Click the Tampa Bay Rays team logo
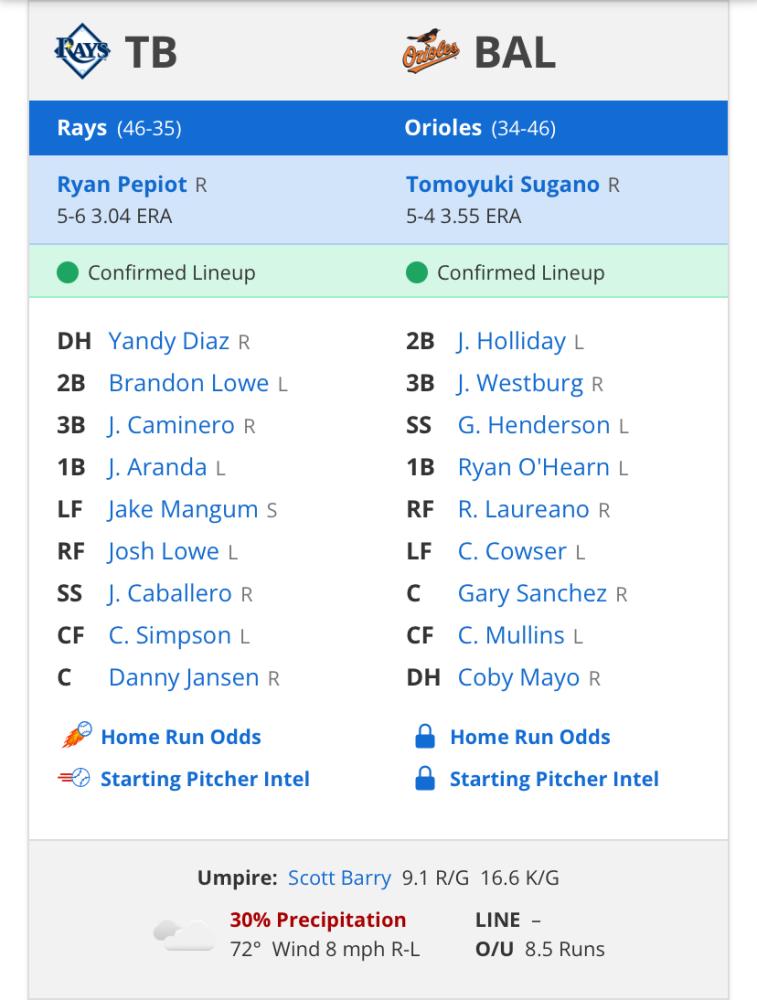This screenshot has width=757, height=1000. pos(82,51)
